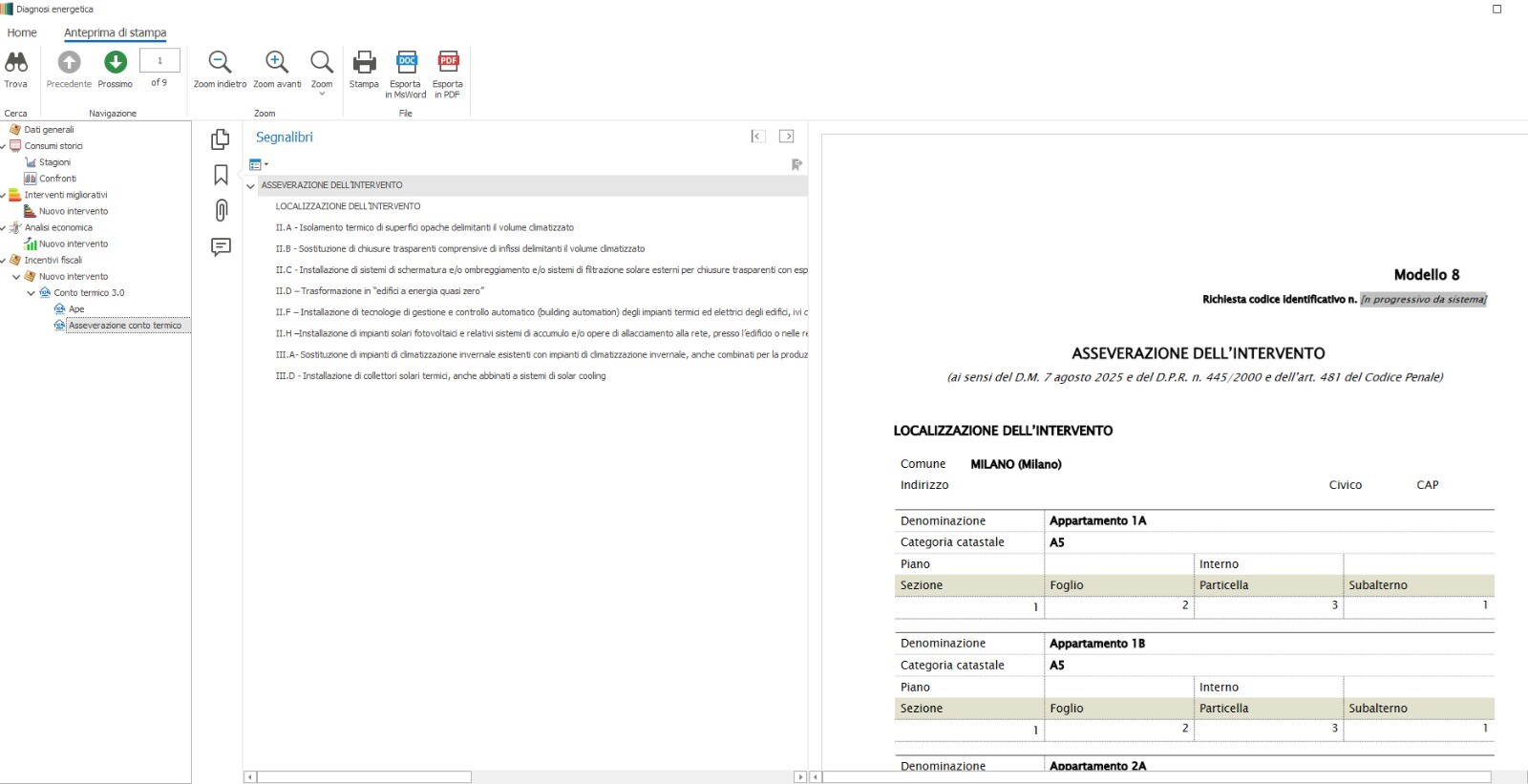Jump to LOCALIZZAZIONE DELL'INTERVENTO bookmark
Screen dimensions: 1528x784
[348, 206]
